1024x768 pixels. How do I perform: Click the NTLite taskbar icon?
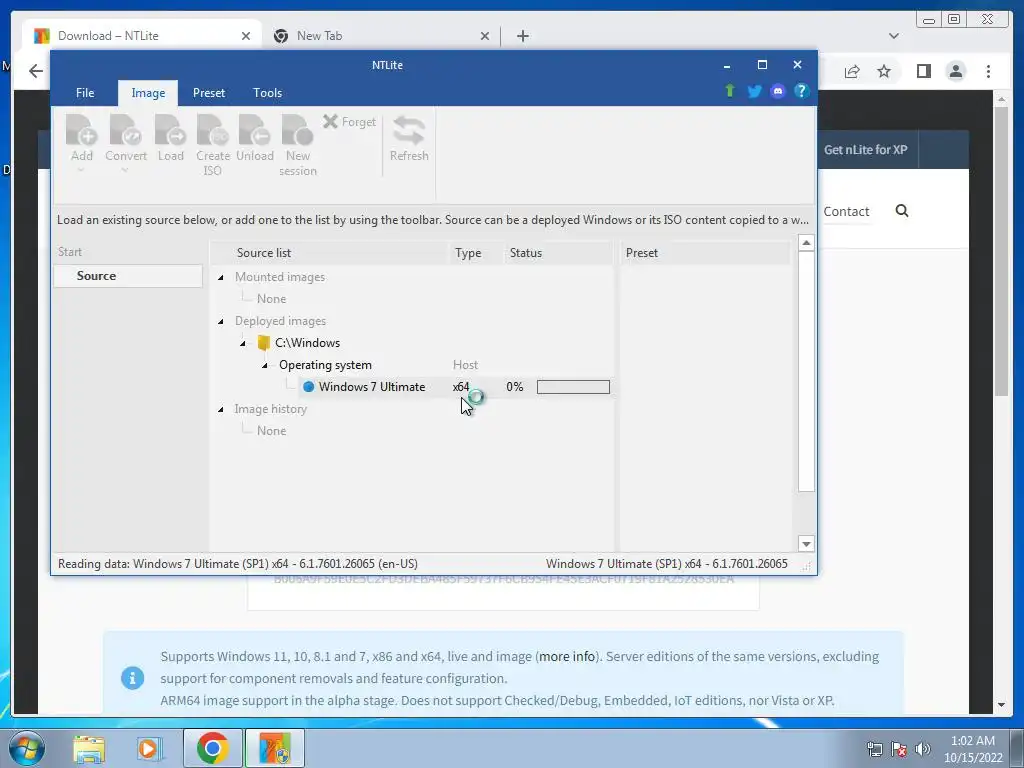click(x=275, y=748)
